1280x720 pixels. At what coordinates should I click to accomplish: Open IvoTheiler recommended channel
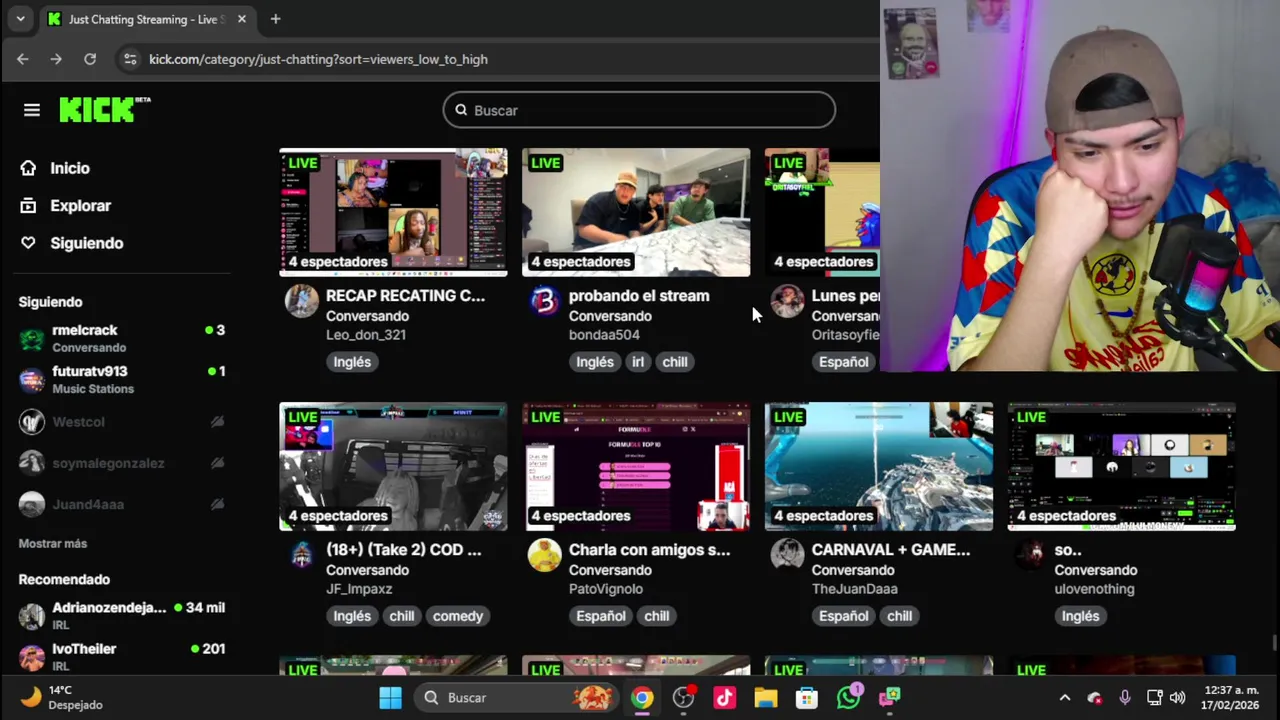[x=122, y=656]
